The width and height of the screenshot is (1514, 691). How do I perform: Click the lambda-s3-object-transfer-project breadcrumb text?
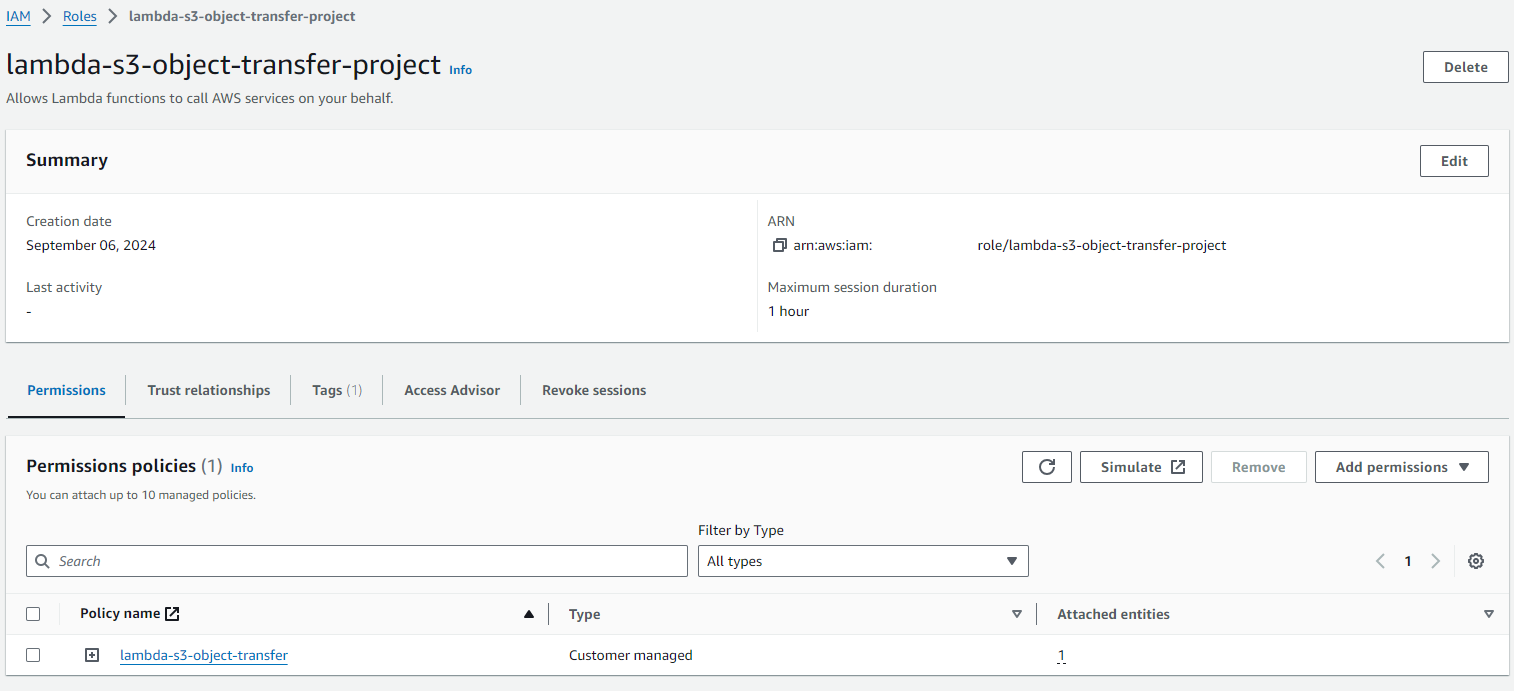[x=242, y=16]
